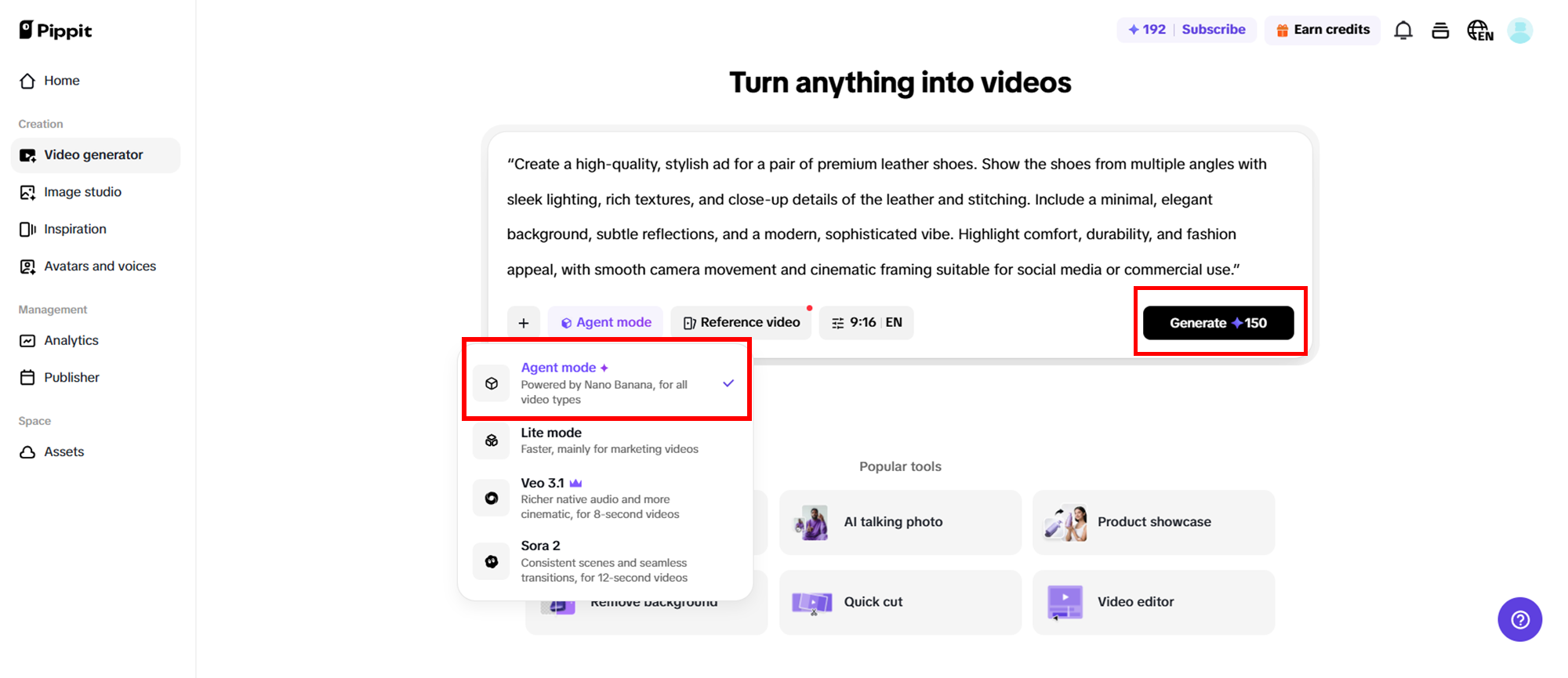Click the Reference video film icon
The height and width of the screenshot is (678, 1568).
(x=689, y=323)
